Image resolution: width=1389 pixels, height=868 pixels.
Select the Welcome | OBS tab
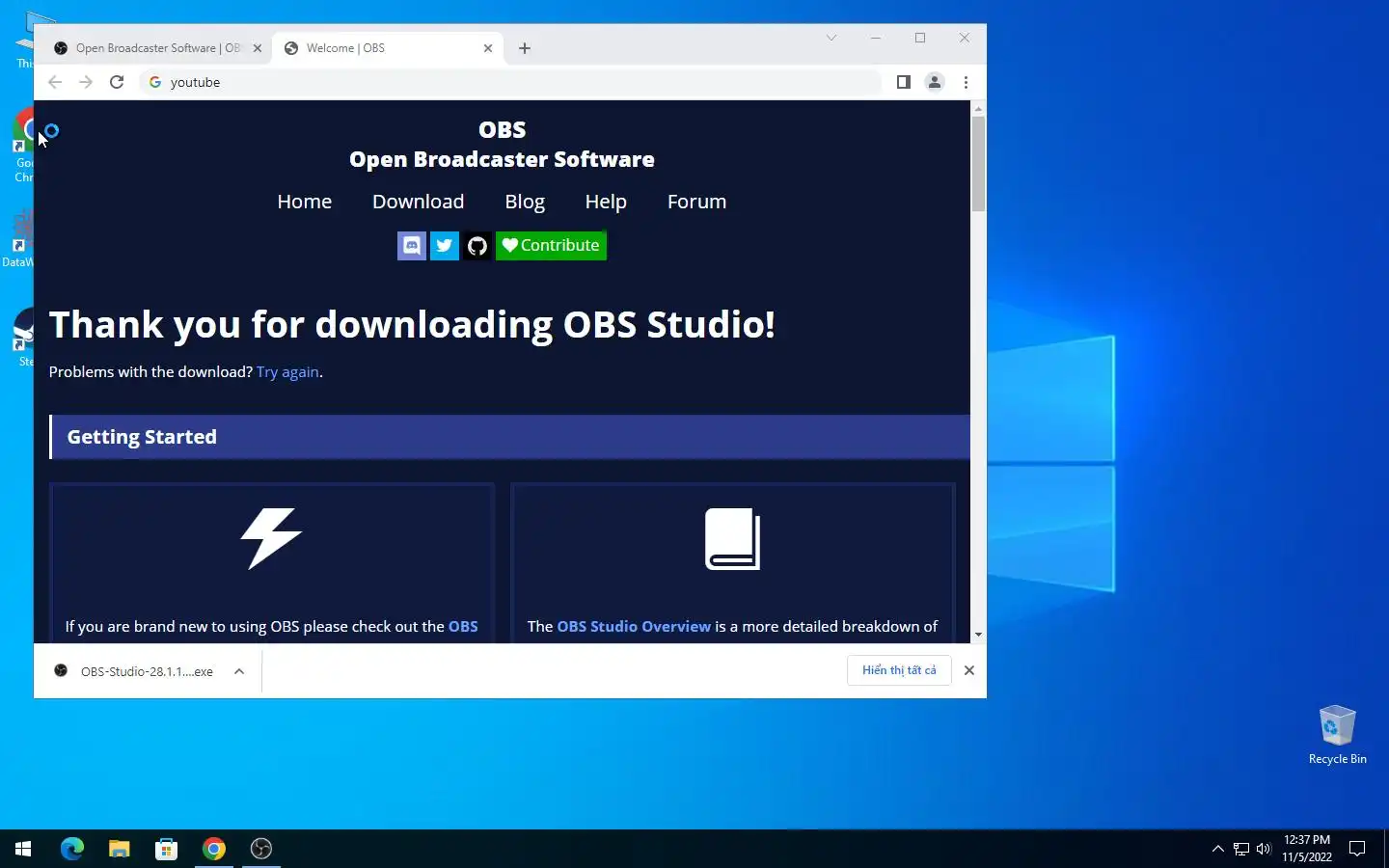(386, 48)
